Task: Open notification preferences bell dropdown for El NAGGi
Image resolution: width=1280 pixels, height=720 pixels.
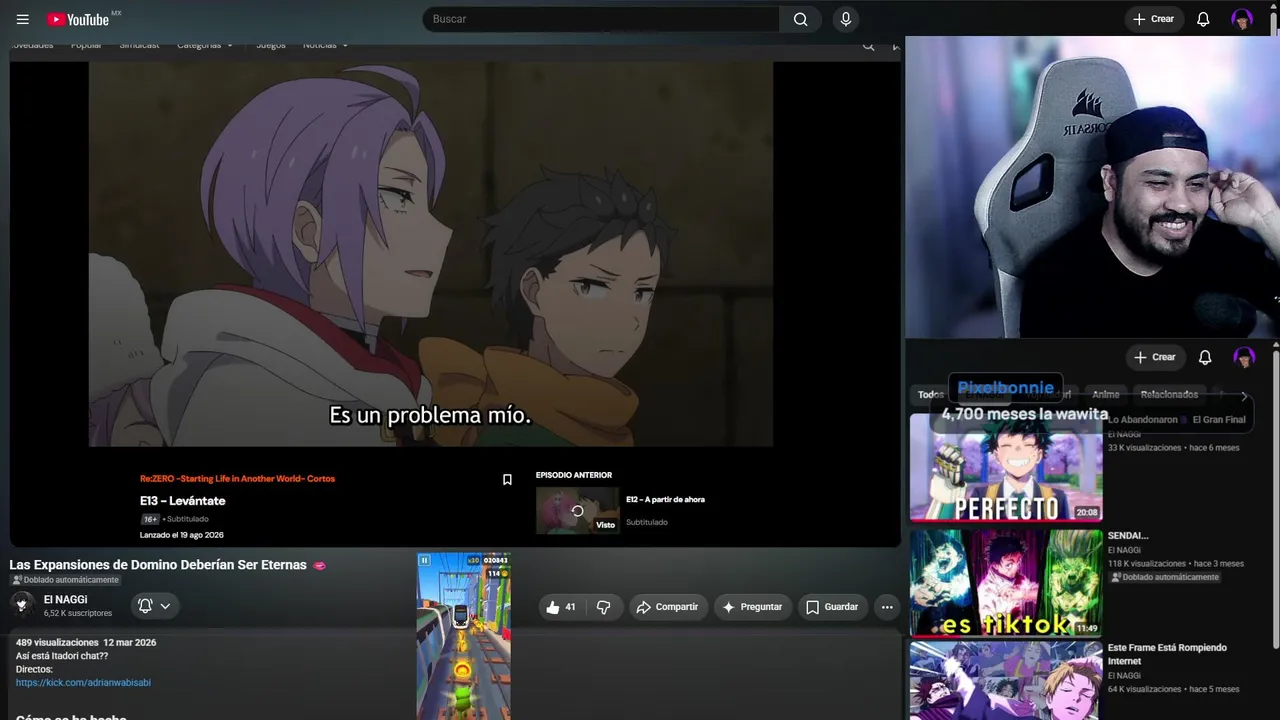Action: click(x=154, y=606)
